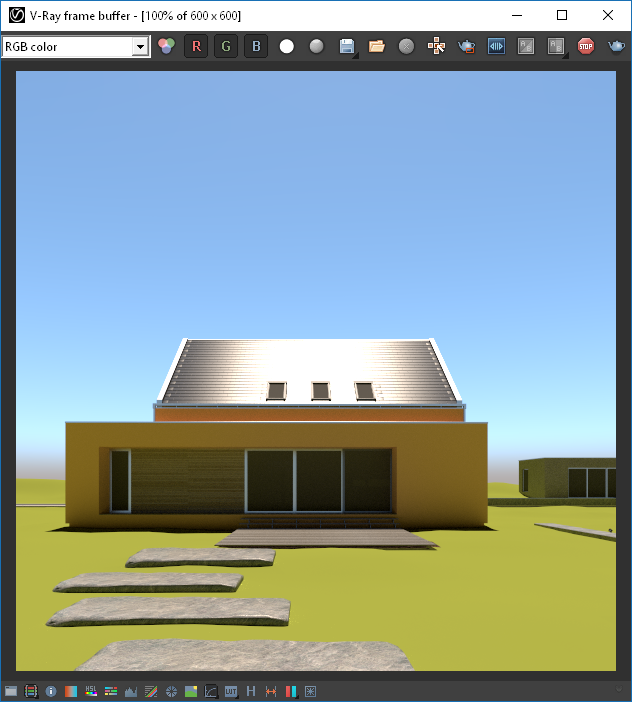
Task: Toggle stereo red/cyan view
Action: point(291,691)
